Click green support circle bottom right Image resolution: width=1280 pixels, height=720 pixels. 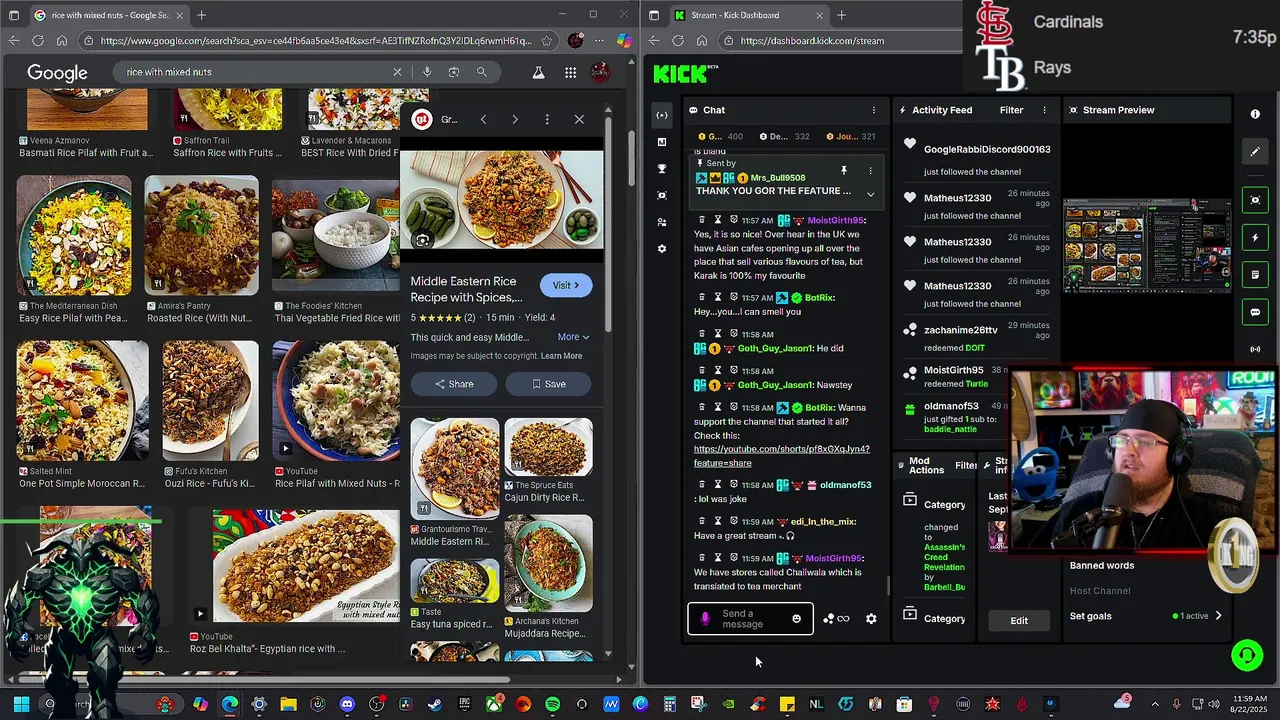[x=1247, y=656]
